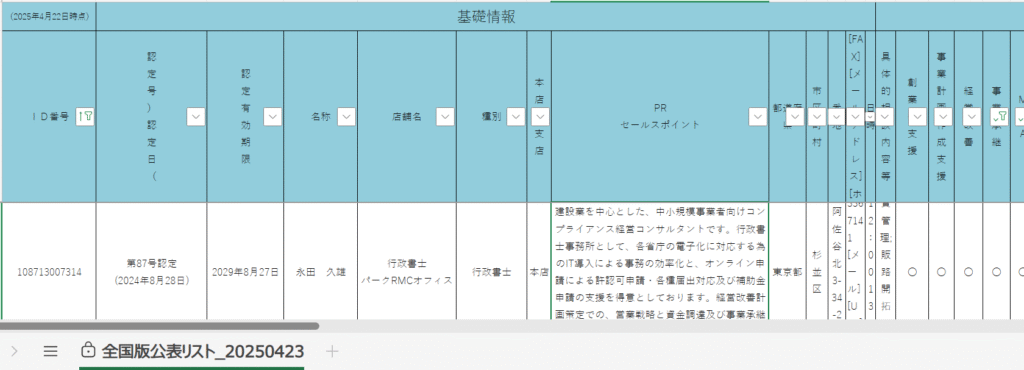Expand the PR セールスポイント filter arrow
The width and height of the screenshot is (1024, 370).
[x=758, y=116]
